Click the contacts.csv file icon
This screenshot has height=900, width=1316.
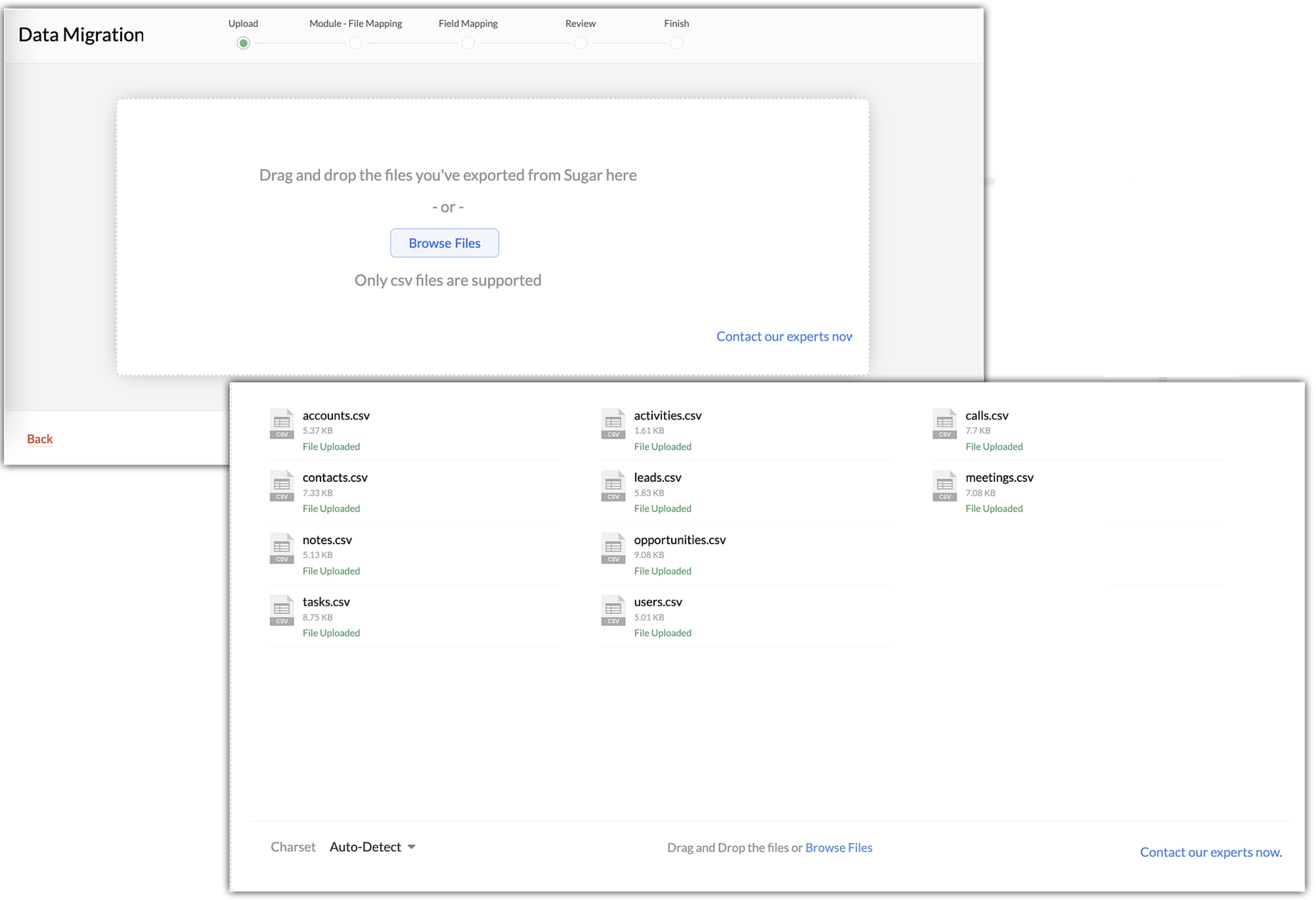point(281,486)
